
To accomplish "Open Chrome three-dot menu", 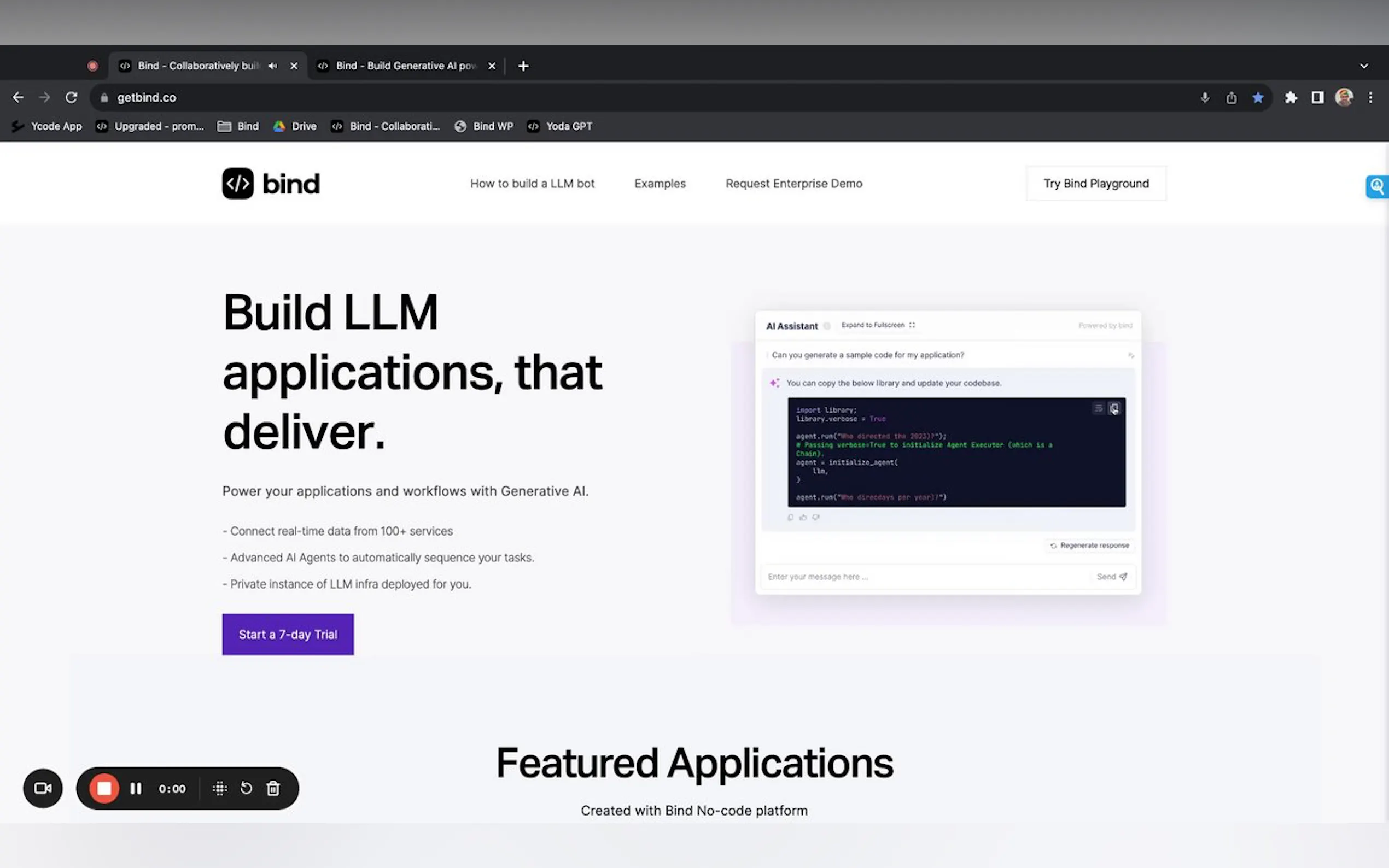I will pyautogui.click(x=1370, y=98).
